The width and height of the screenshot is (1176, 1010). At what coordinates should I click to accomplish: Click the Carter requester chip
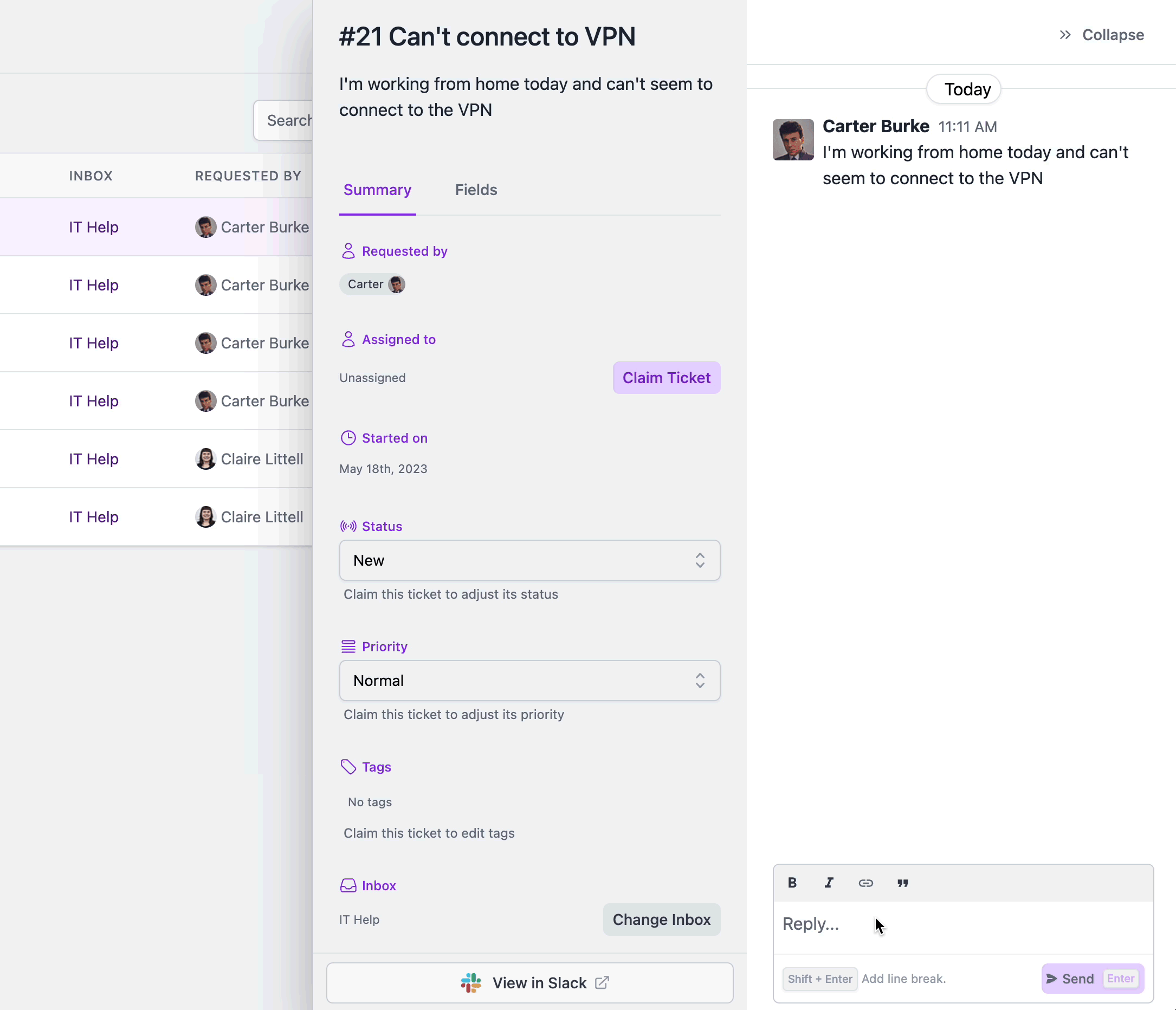coord(372,284)
